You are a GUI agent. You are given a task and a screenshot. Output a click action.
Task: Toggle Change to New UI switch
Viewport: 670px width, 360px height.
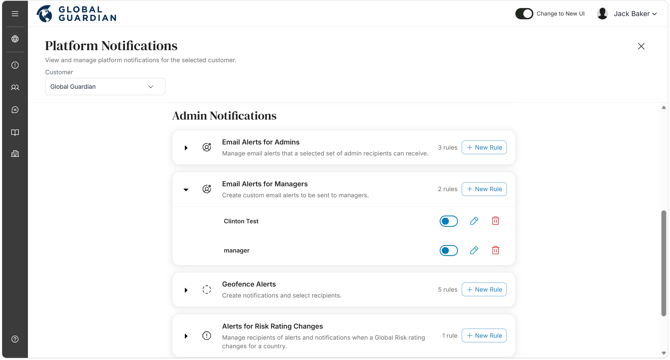click(524, 14)
